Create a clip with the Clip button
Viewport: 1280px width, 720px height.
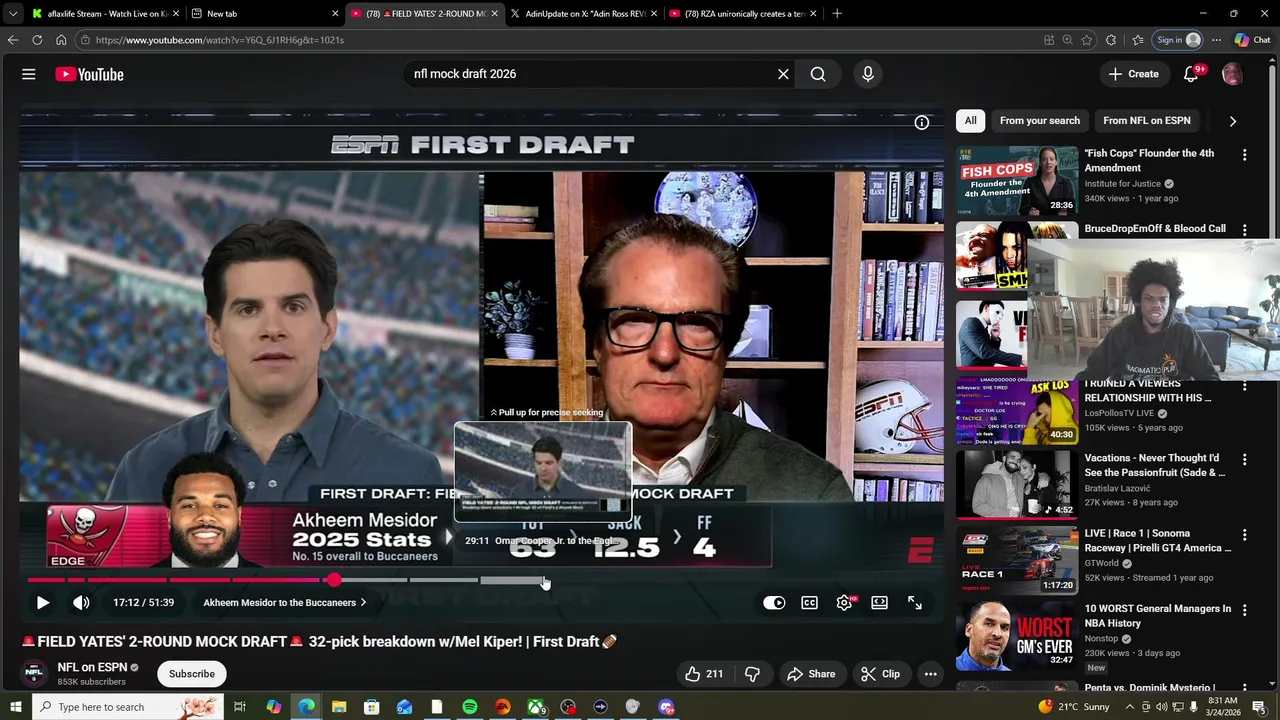pos(881,674)
